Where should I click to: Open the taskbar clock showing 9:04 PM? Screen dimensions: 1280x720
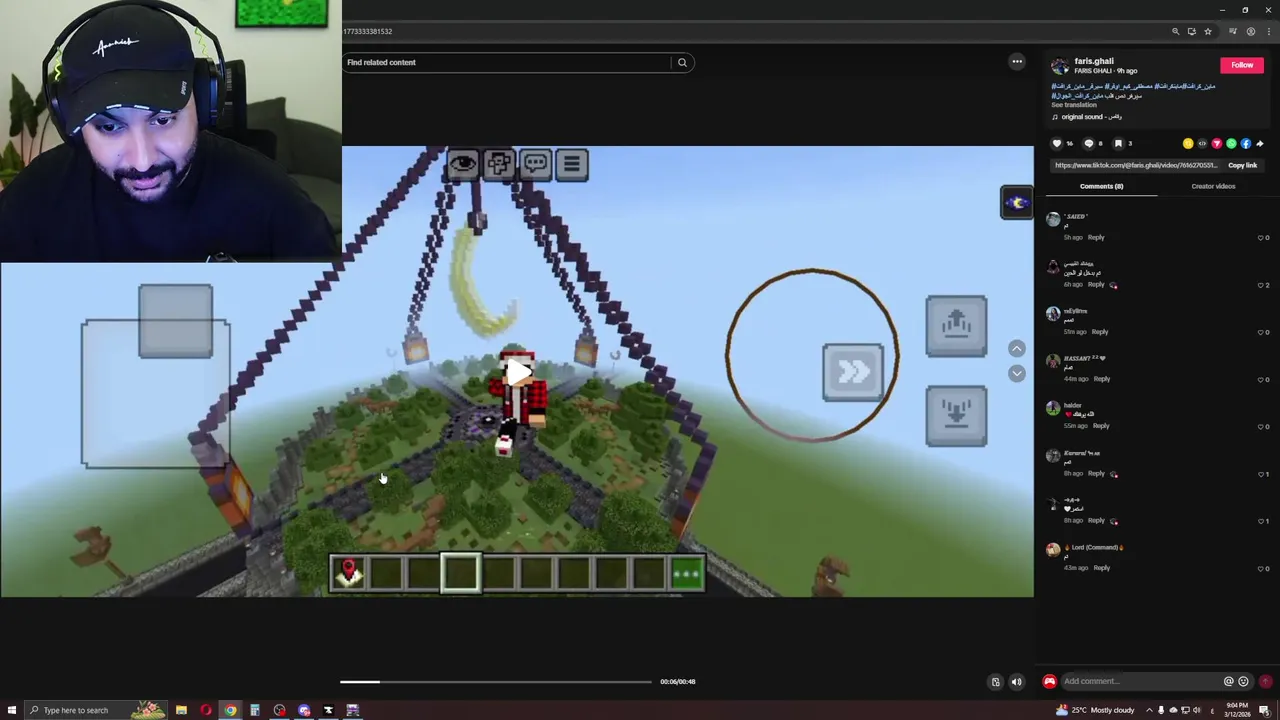[x=1237, y=709]
